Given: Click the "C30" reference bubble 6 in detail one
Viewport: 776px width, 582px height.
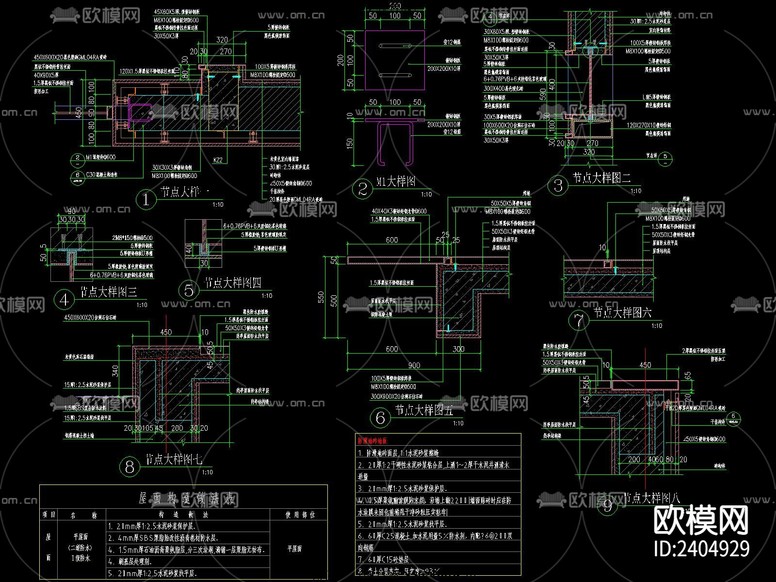Looking at the screenshot, I should pyautogui.click(x=77, y=176).
